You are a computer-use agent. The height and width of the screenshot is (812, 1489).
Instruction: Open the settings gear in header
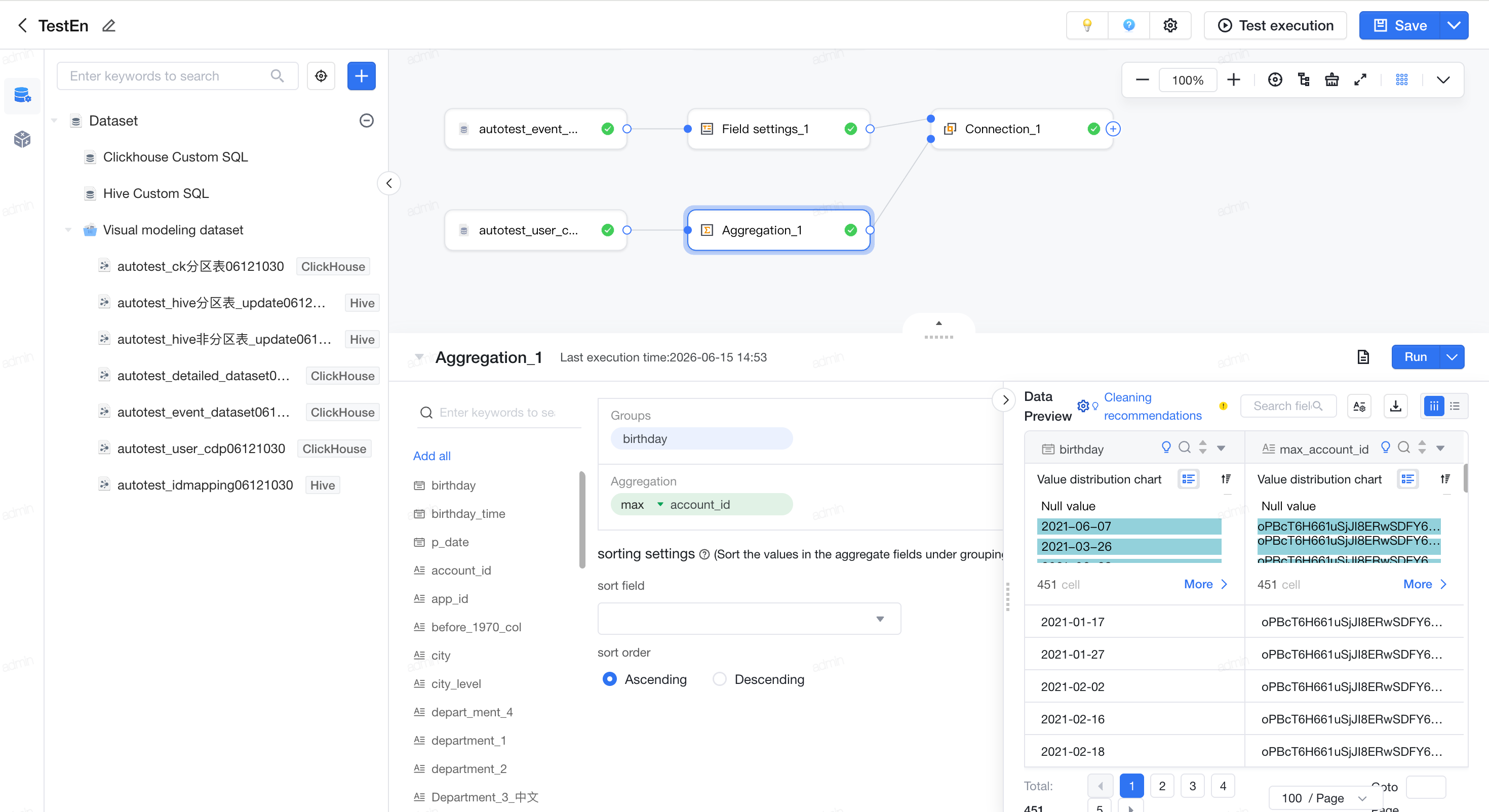1170,25
